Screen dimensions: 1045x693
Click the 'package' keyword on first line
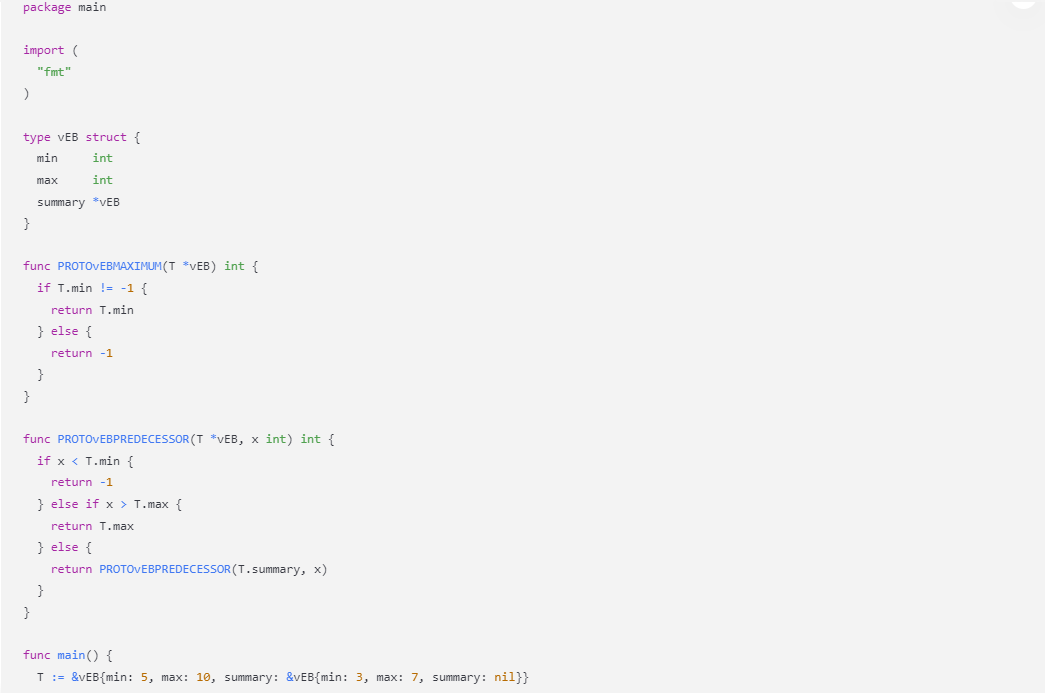point(47,7)
